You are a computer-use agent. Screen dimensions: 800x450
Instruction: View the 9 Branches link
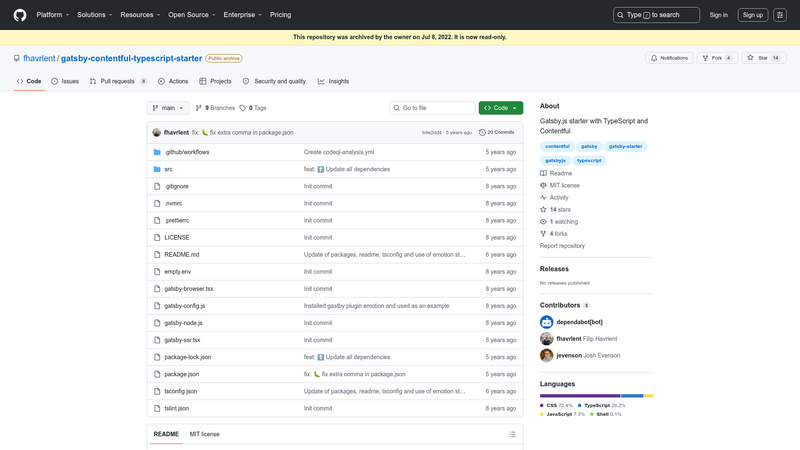pyautogui.click(x=215, y=108)
